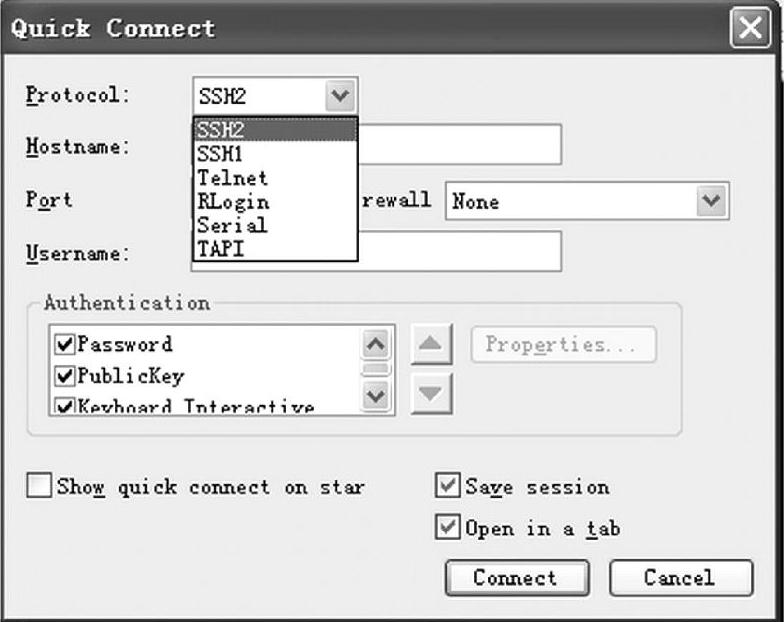Click the move-up arrow button for authentication order
This screenshot has width=784, height=622.
click(x=431, y=344)
